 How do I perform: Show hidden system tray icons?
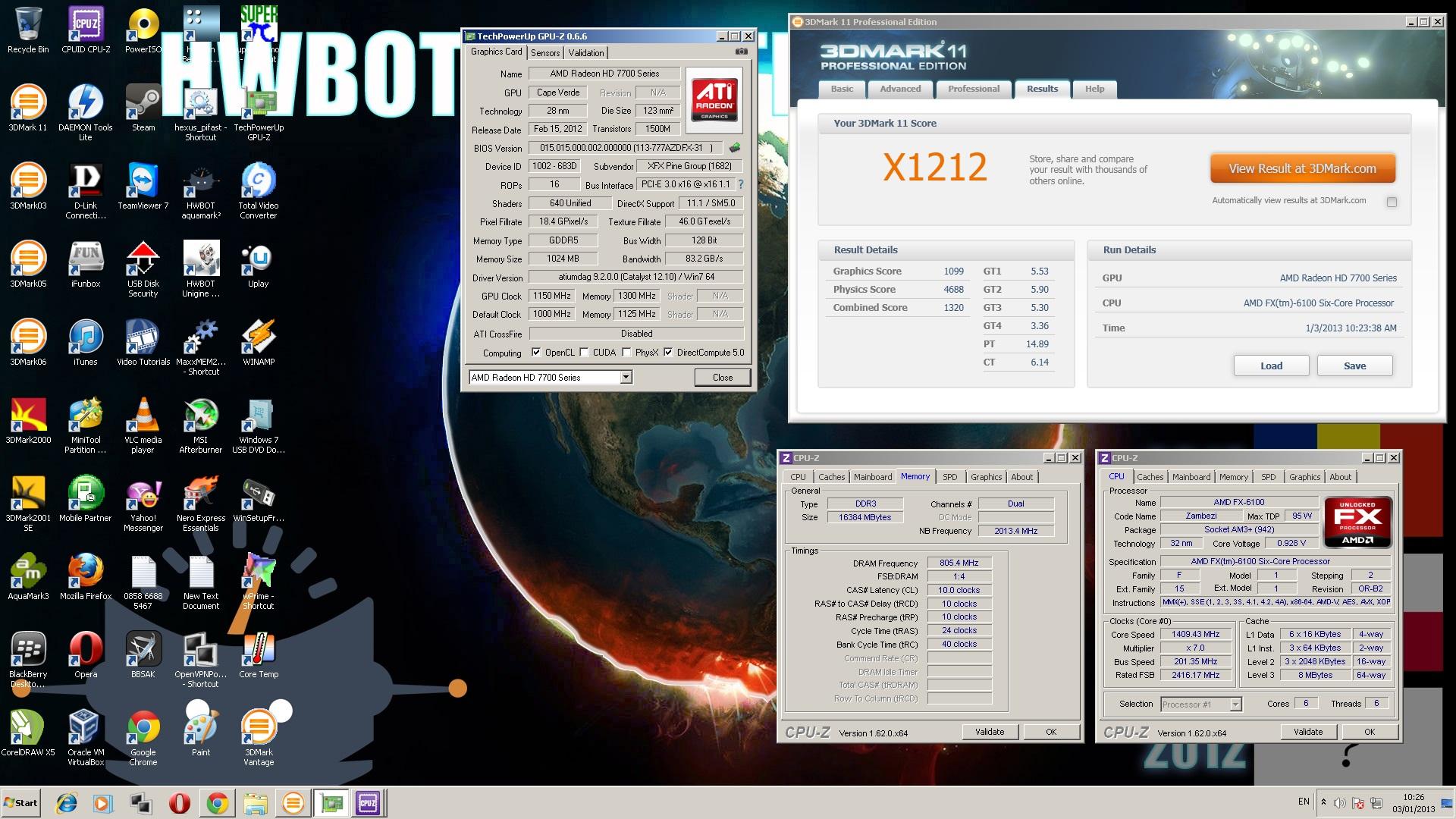[x=1323, y=802]
